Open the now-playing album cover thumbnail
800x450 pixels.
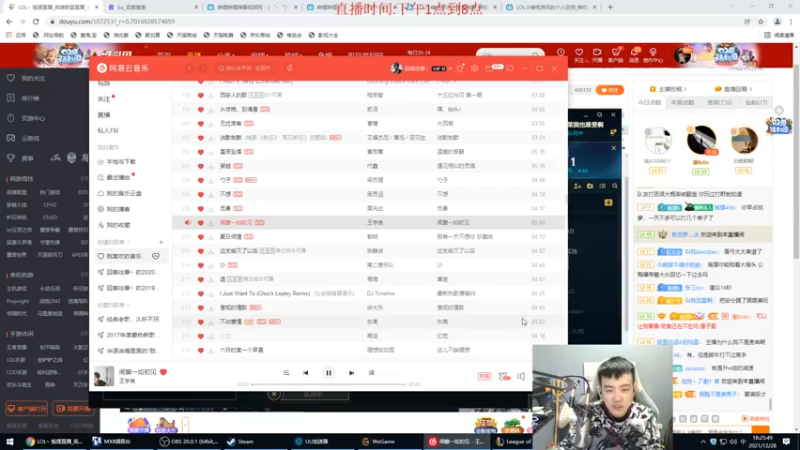pos(104,377)
